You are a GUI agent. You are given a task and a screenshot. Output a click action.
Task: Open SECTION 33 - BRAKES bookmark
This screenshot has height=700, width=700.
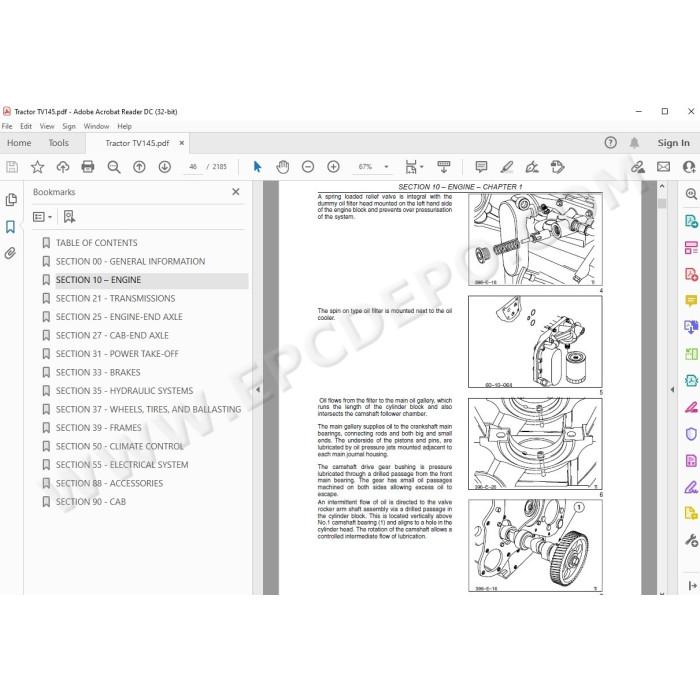tap(98, 372)
